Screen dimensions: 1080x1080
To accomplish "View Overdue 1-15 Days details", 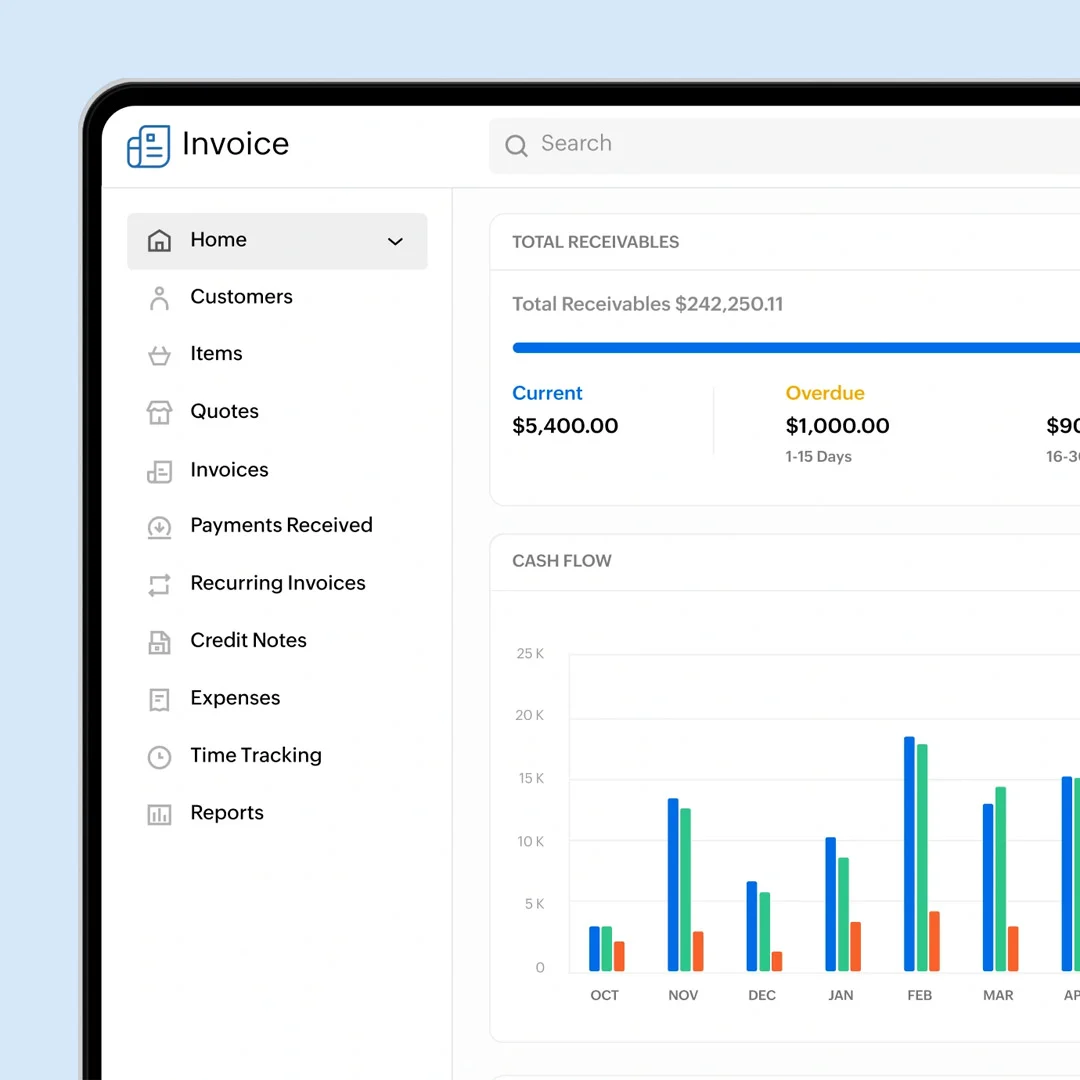I will [819, 456].
